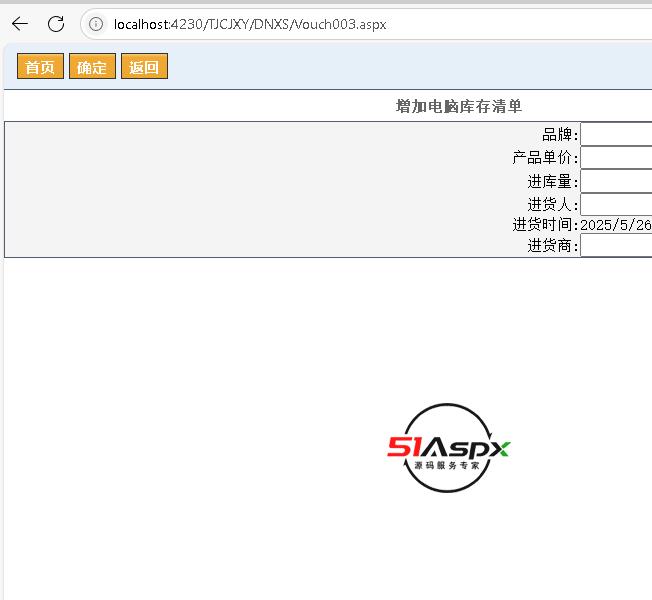Viewport: 652px width, 600px height.
Task: Go to 首页 home button
Action: [40, 66]
